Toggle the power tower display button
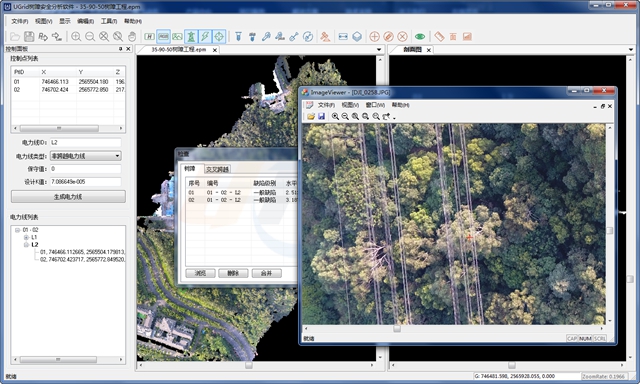 191,37
